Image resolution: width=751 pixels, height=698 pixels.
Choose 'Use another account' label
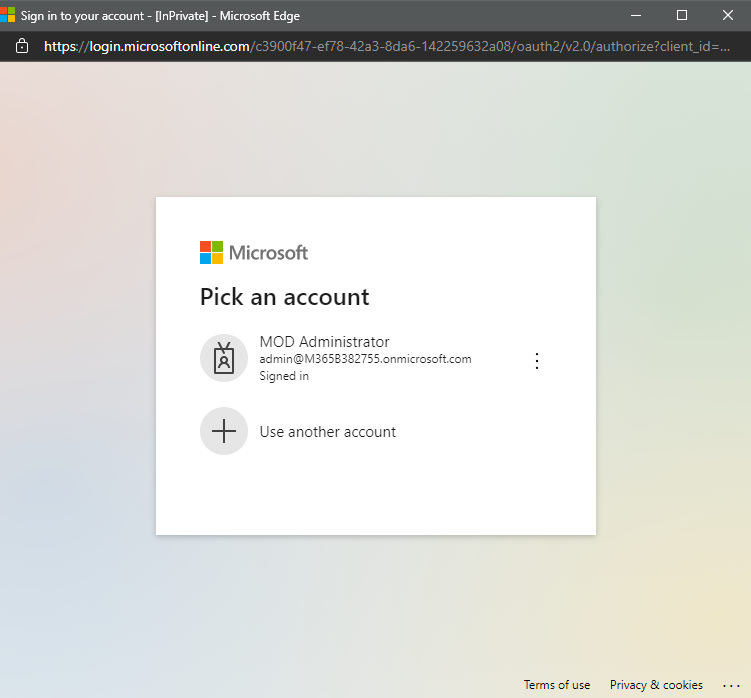327,432
